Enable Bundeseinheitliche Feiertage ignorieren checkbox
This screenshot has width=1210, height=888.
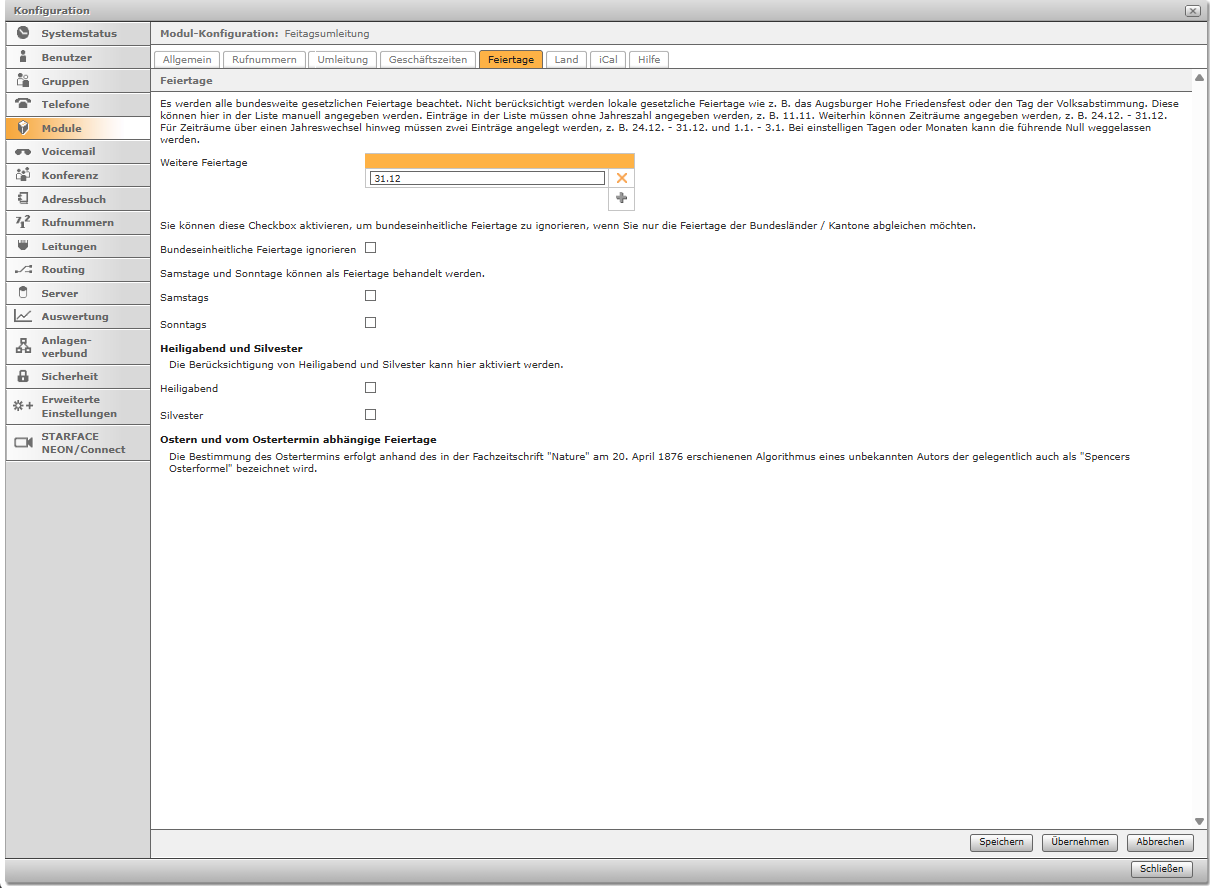(370, 248)
